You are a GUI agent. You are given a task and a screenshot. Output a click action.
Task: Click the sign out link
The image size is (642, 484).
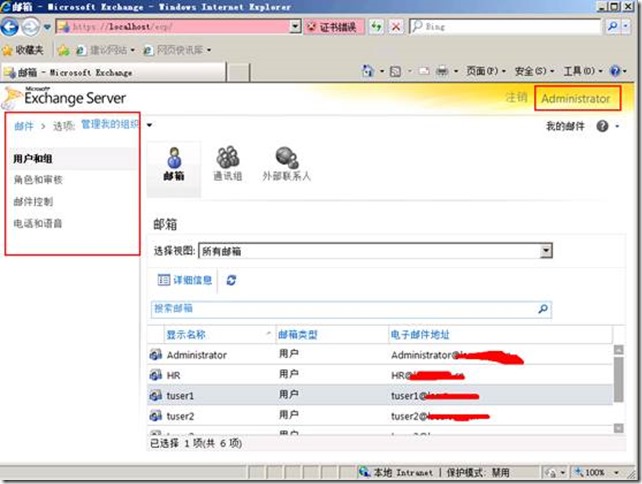coord(516,97)
